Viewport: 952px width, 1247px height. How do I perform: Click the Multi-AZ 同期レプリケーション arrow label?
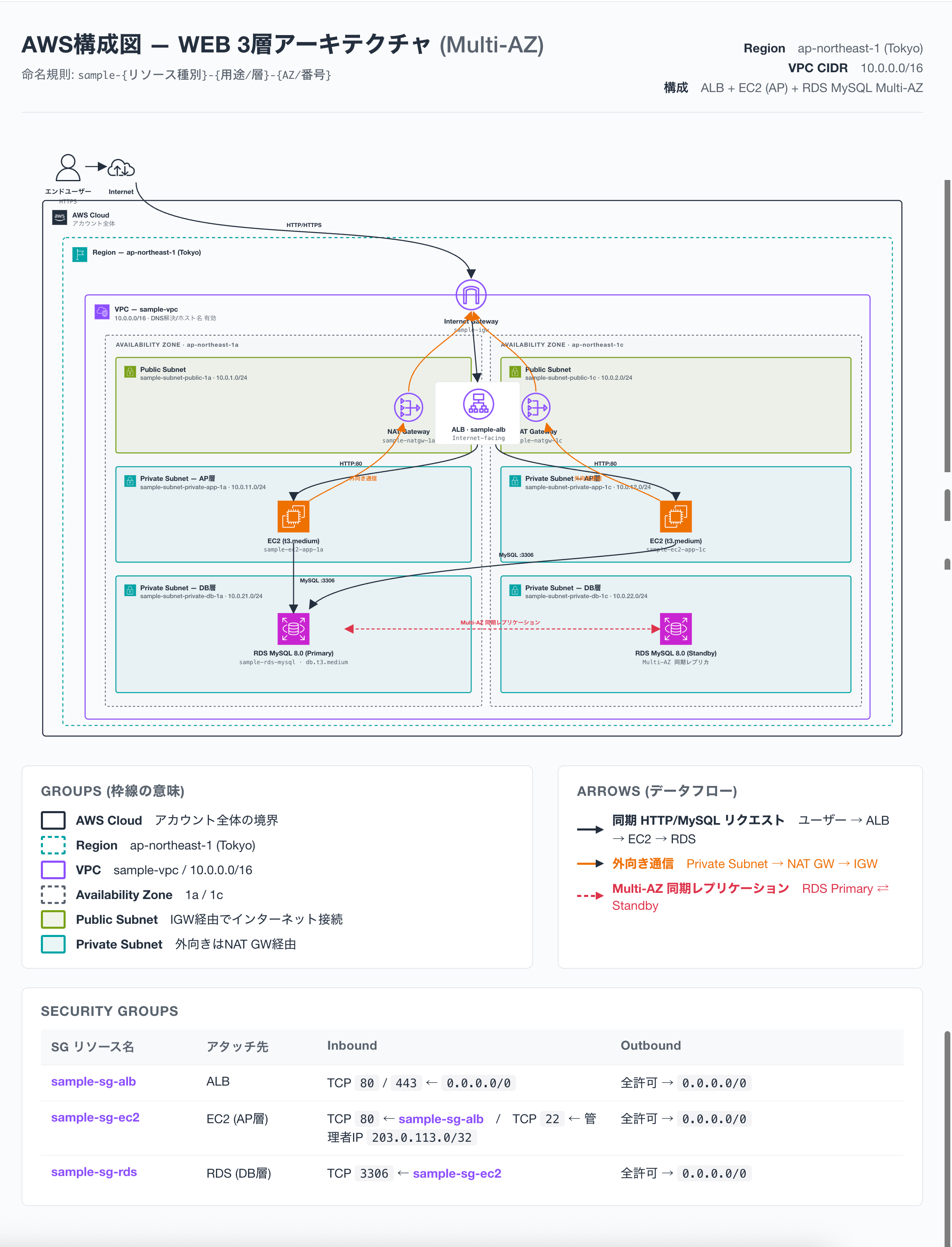[x=500, y=622]
